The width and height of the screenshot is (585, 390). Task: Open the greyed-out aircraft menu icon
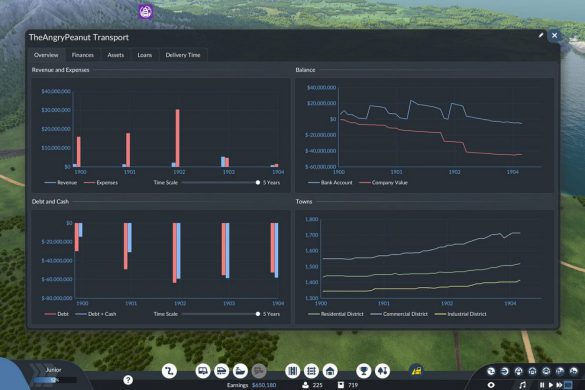(x=259, y=371)
